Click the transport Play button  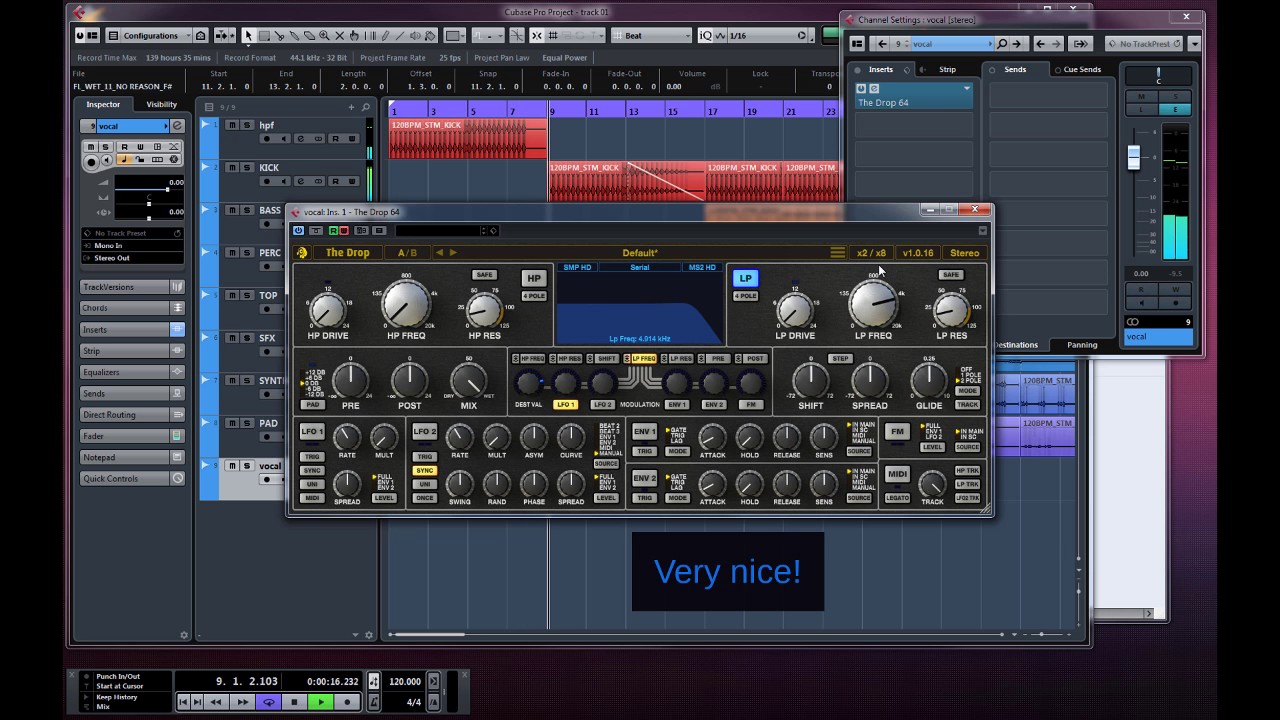pos(321,702)
